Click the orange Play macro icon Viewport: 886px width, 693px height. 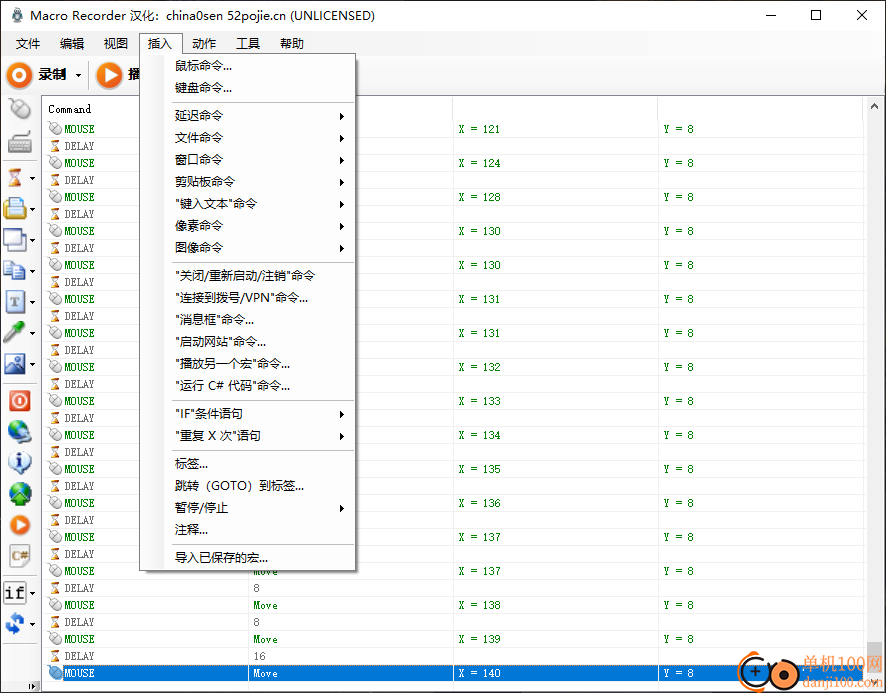[x=110, y=75]
